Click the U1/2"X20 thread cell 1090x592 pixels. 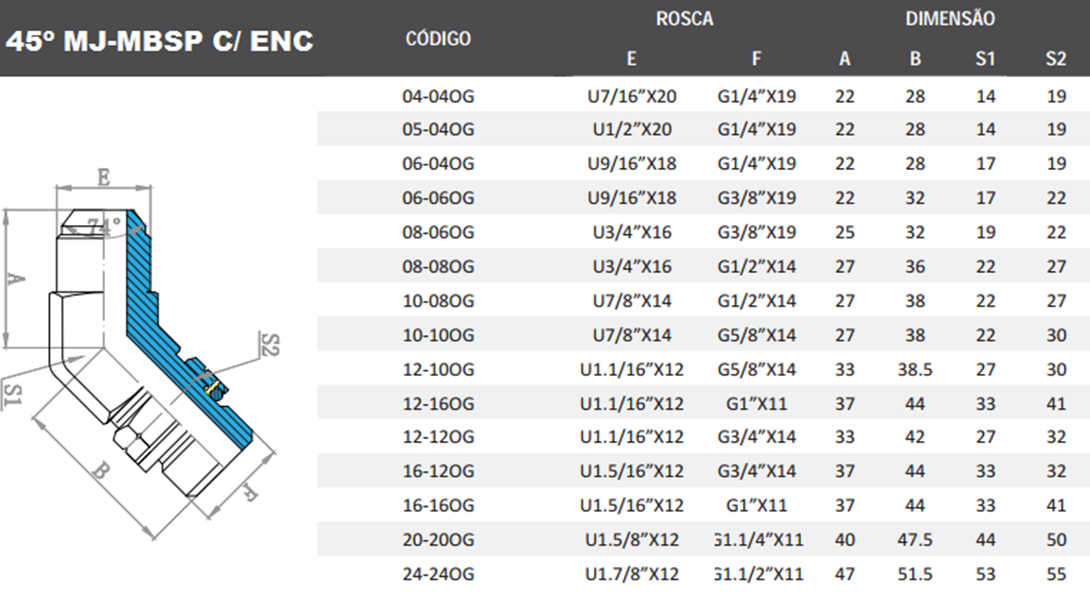[632, 130]
